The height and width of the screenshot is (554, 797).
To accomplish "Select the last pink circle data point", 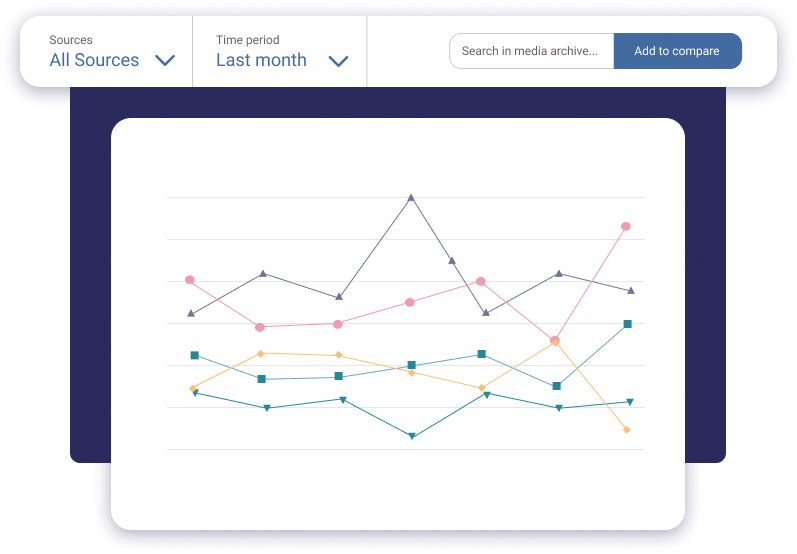I will (x=626, y=226).
